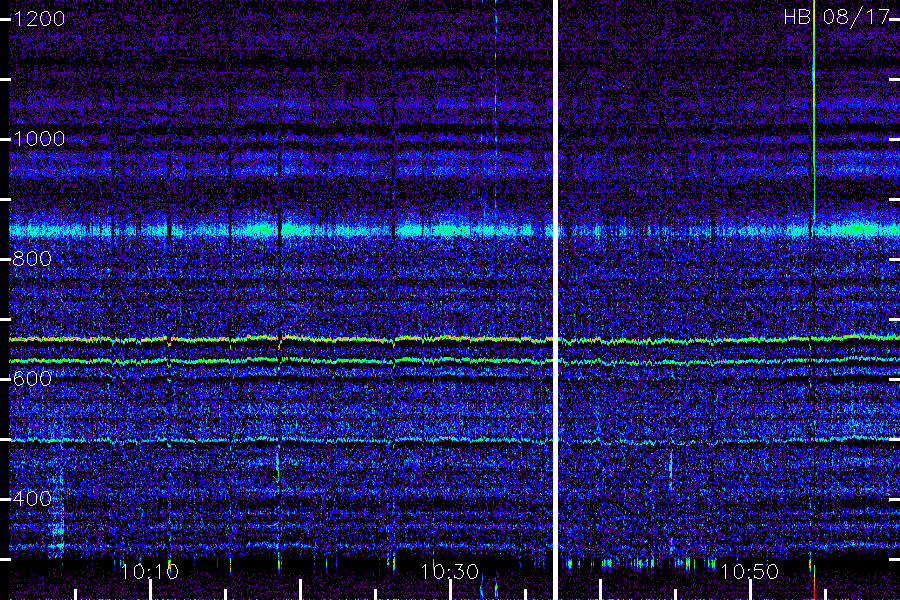Click the HB 08/17 date label
The width and height of the screenshot is (900, 600).
[836, 17]
